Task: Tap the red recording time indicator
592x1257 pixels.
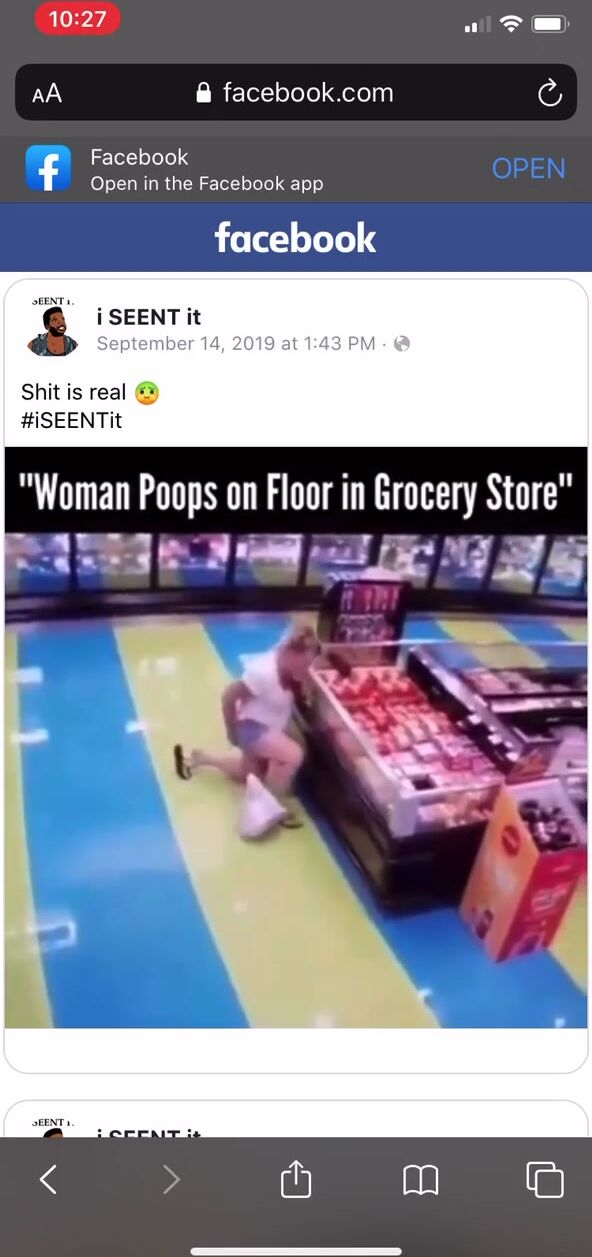Action: [78, 20]
